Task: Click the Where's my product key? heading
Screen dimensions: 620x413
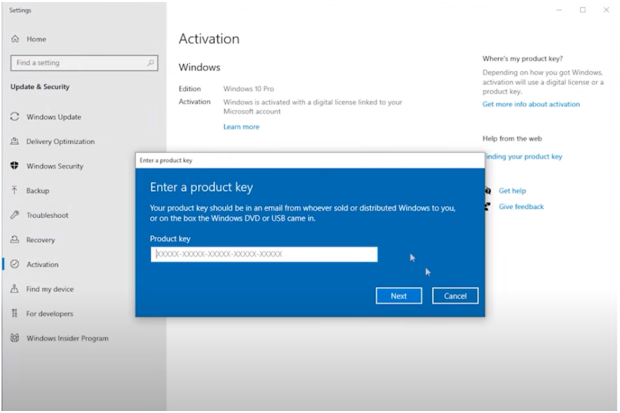Action: click(522, 59)
